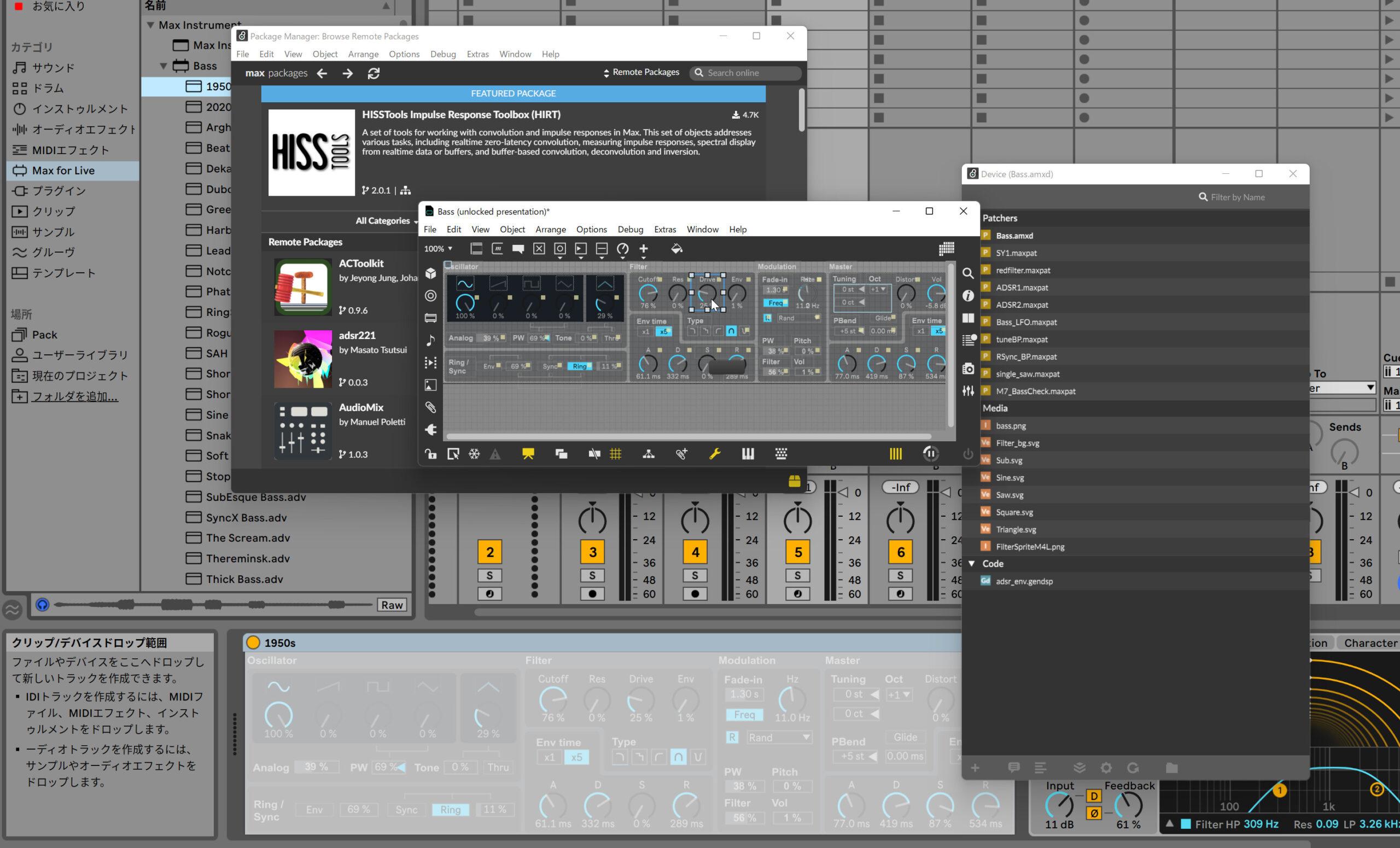Click the snowflake freeze icon in bottom toolbar
The width and height of the screenshot is (1400, 848).
pos(474,454)
